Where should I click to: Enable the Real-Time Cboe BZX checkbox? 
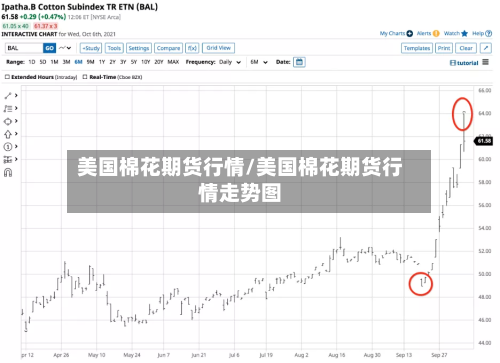[x=85, y=77]
